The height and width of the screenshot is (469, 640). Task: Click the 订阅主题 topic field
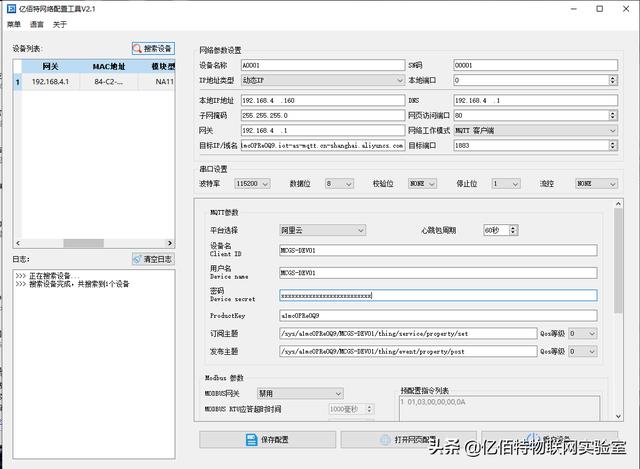(408, 333)
